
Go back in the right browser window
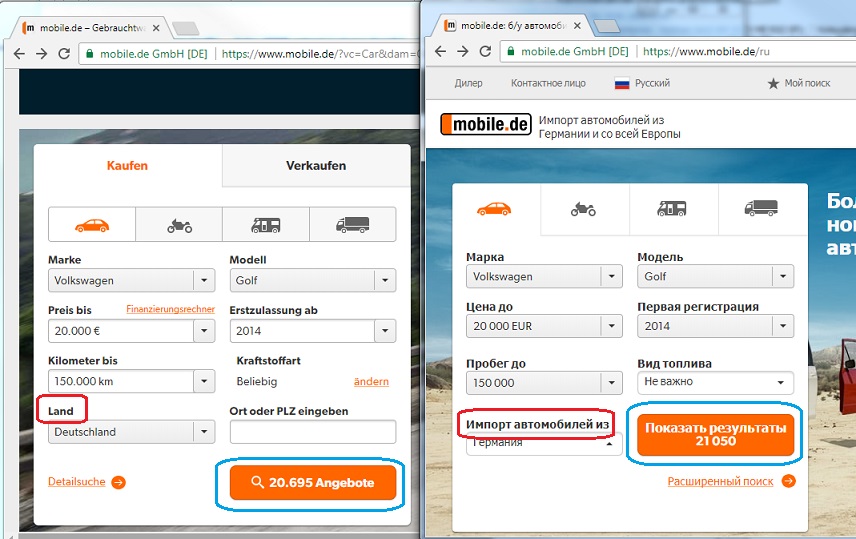click(441, 51)
